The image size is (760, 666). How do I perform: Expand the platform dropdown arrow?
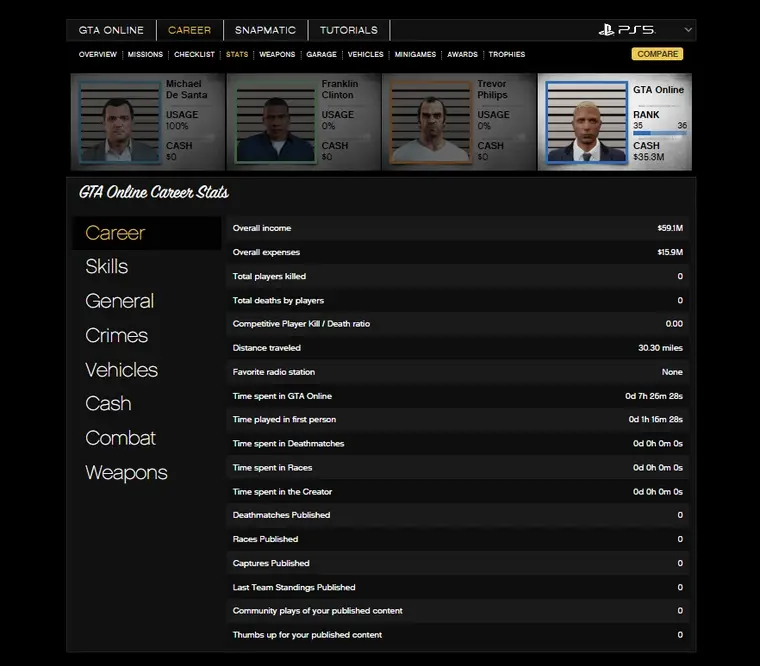(x=687, y=30)
